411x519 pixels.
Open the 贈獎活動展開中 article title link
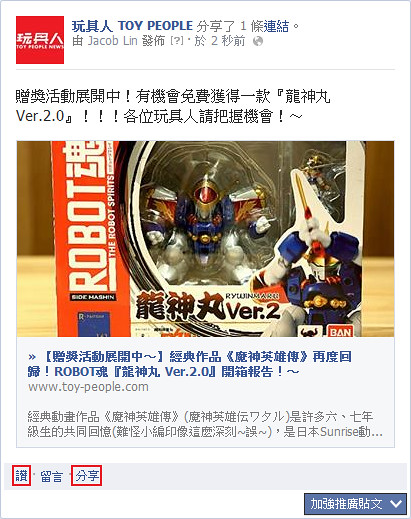click(x=189, y=364)
